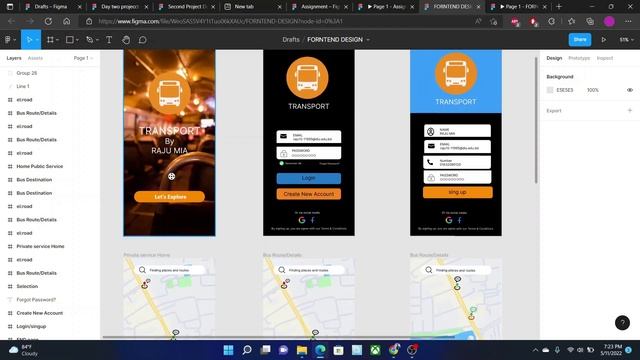Expand the Frame tools dropdown chevron

point(58,40)
